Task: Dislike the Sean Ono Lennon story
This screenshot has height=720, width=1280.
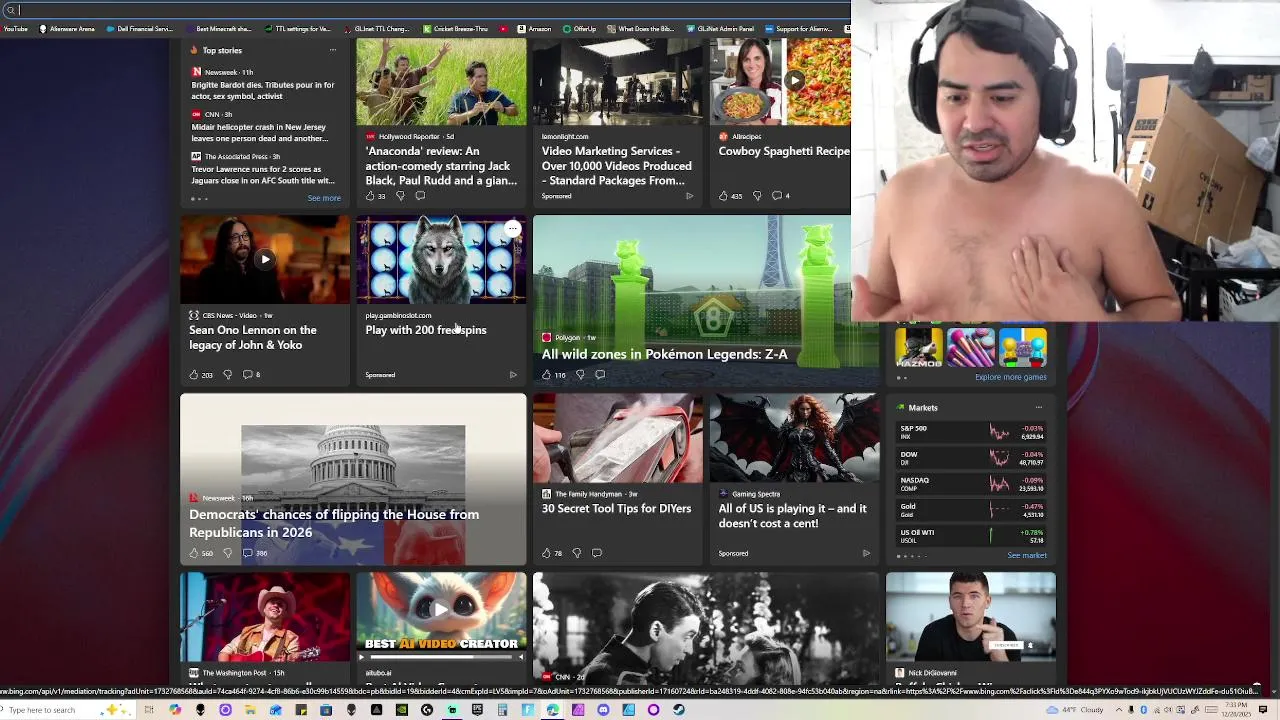Action: [227, 375]
